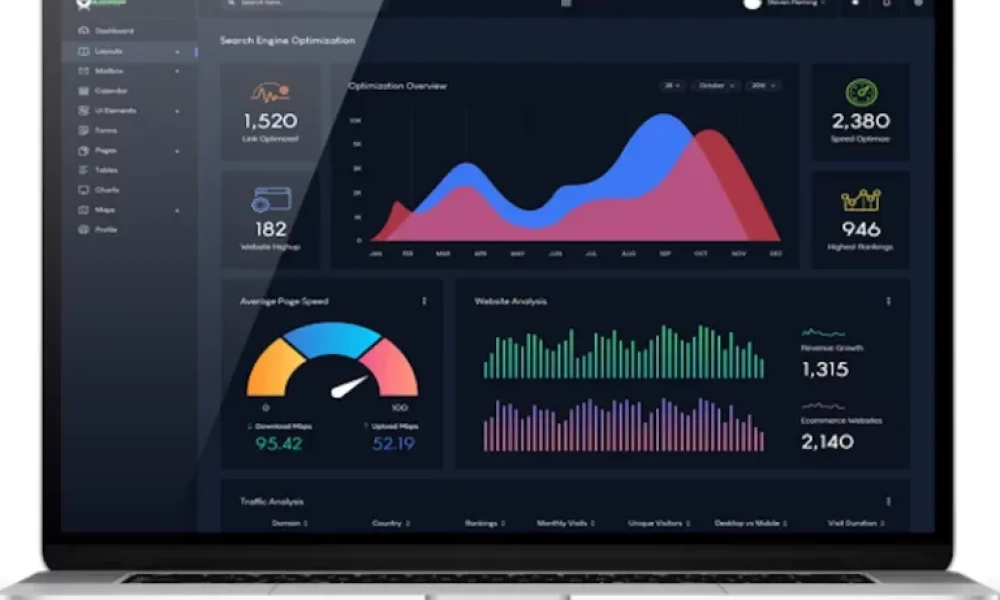Open the Dashboard sidebar icon
This screenshot has height=600, width=1000.
click(84, 31)
